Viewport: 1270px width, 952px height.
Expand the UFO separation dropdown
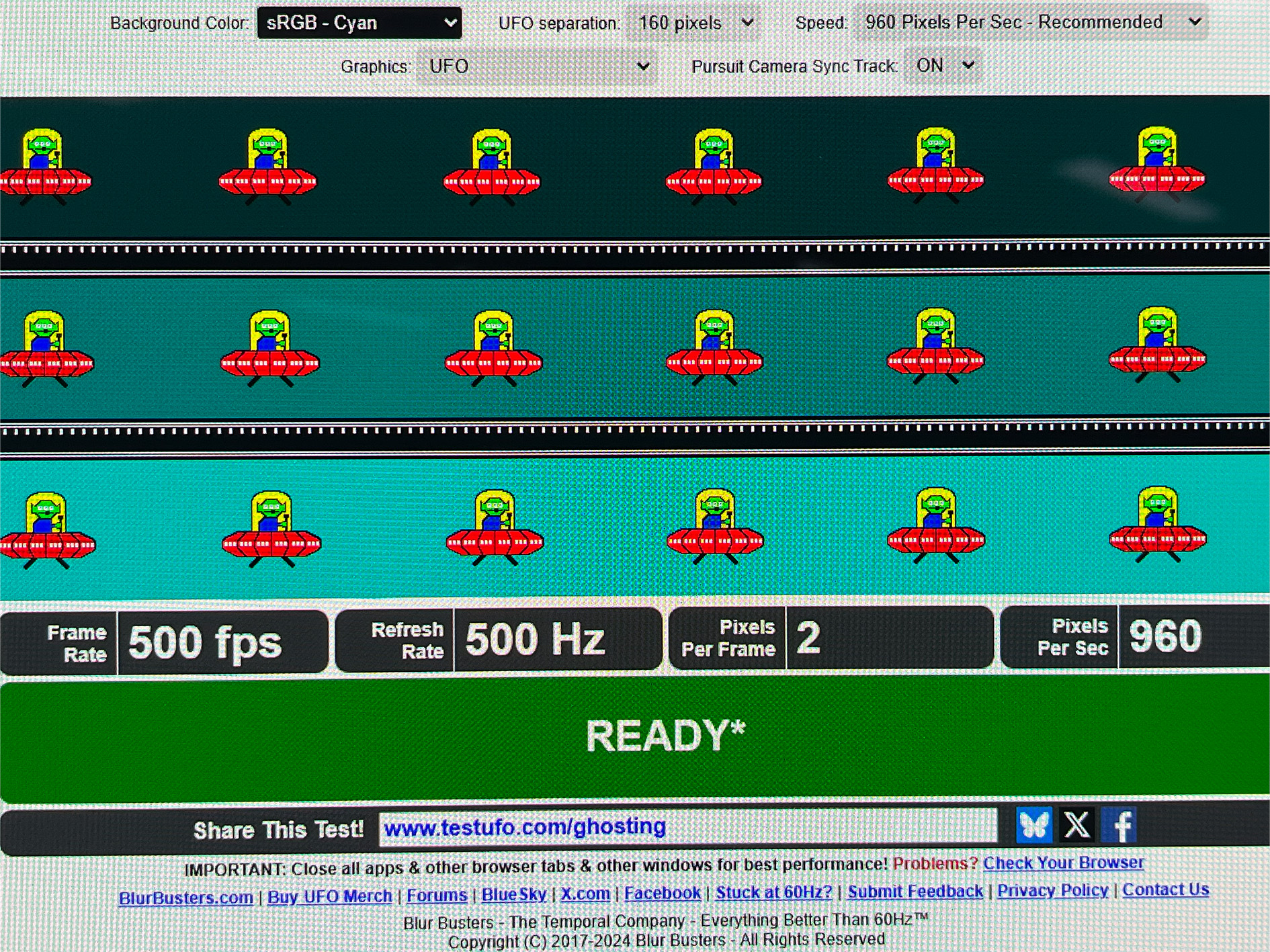coord(695,23)
